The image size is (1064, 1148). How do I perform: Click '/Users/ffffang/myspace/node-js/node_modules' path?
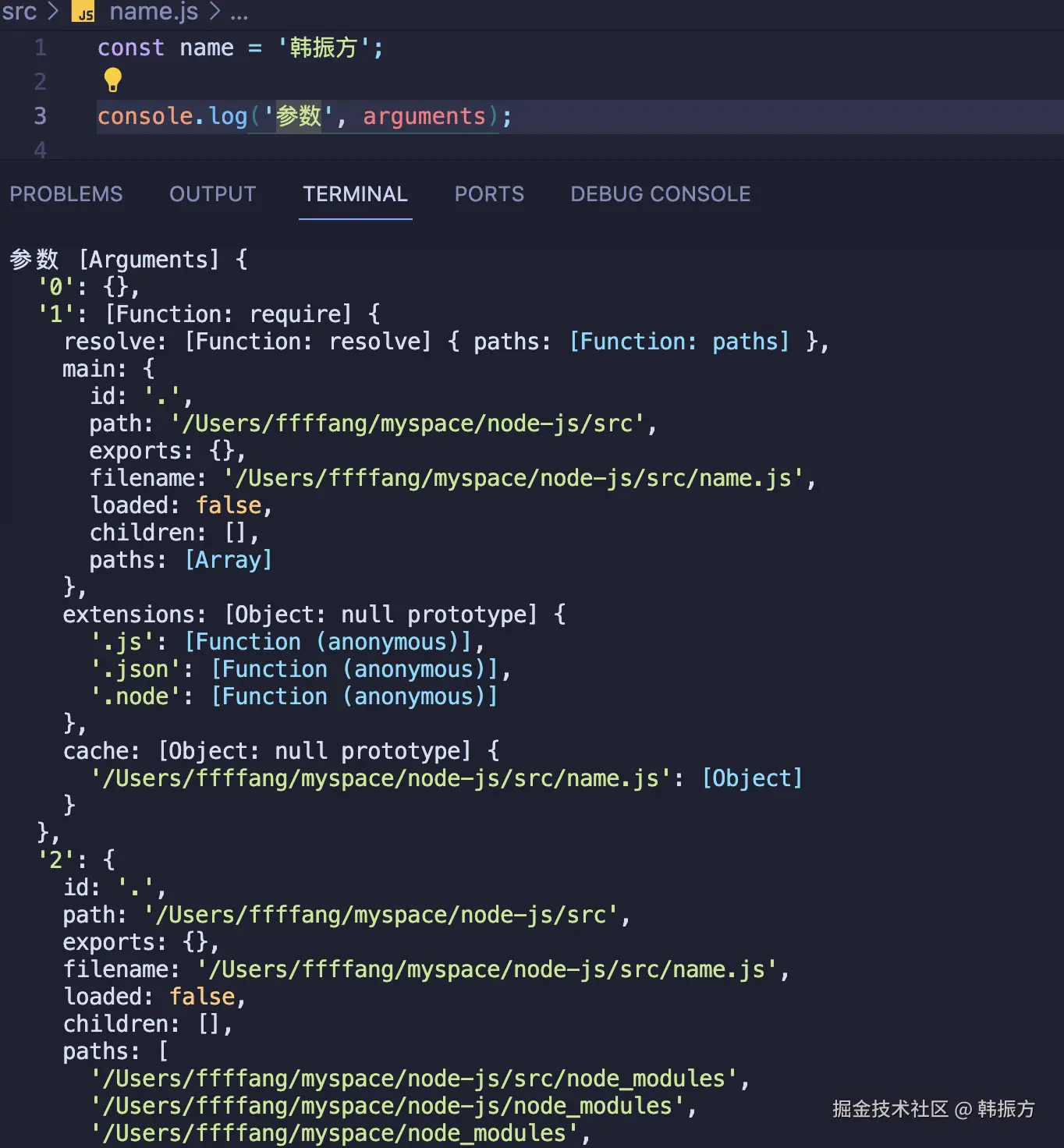pos(388,1106)
